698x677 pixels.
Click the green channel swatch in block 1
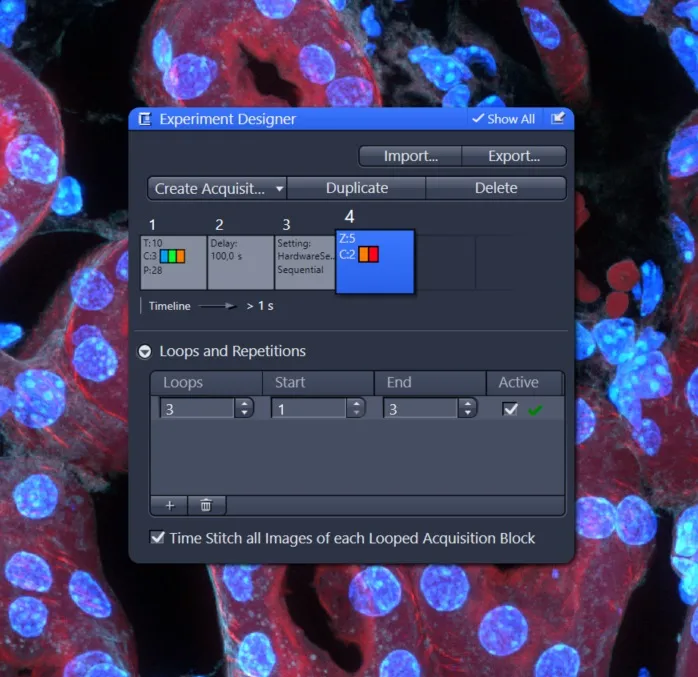172,256
